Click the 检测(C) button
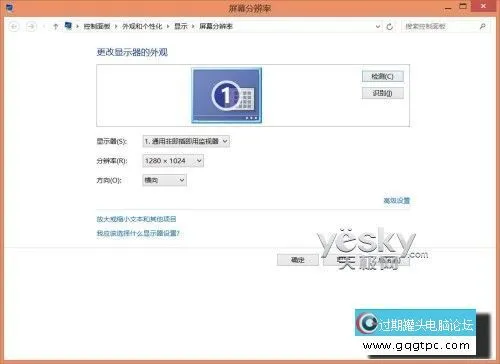The image size is (500, 364). click(x=383, y=76)
